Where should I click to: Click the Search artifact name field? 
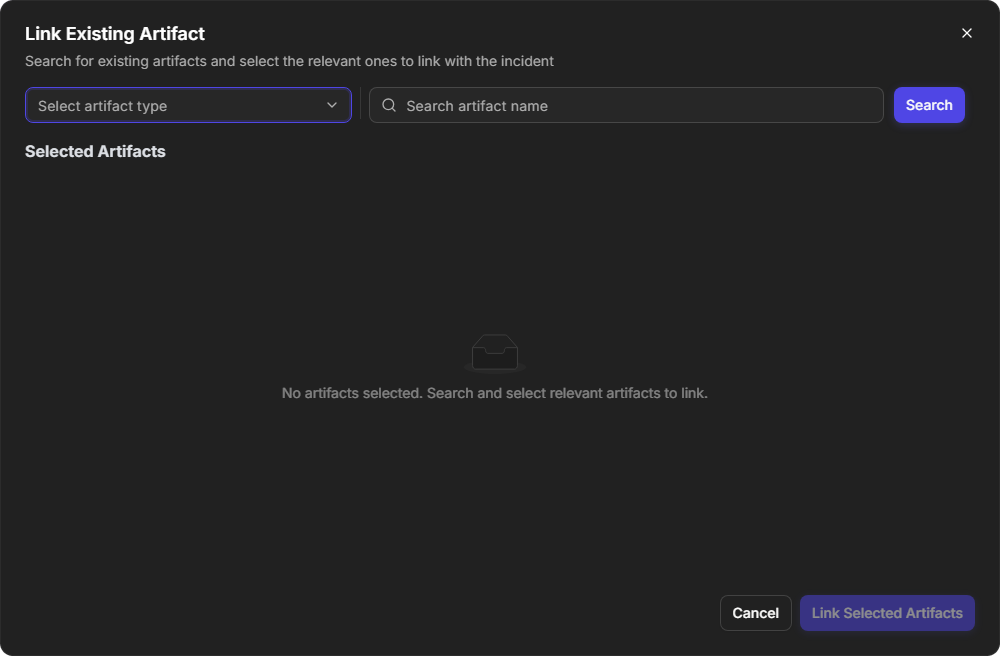tap(626, 105)
